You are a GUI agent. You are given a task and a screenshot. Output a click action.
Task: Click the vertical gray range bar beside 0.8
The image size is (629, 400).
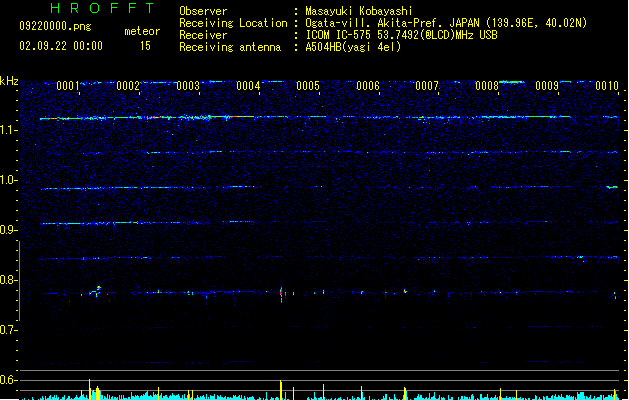[19, 280]
